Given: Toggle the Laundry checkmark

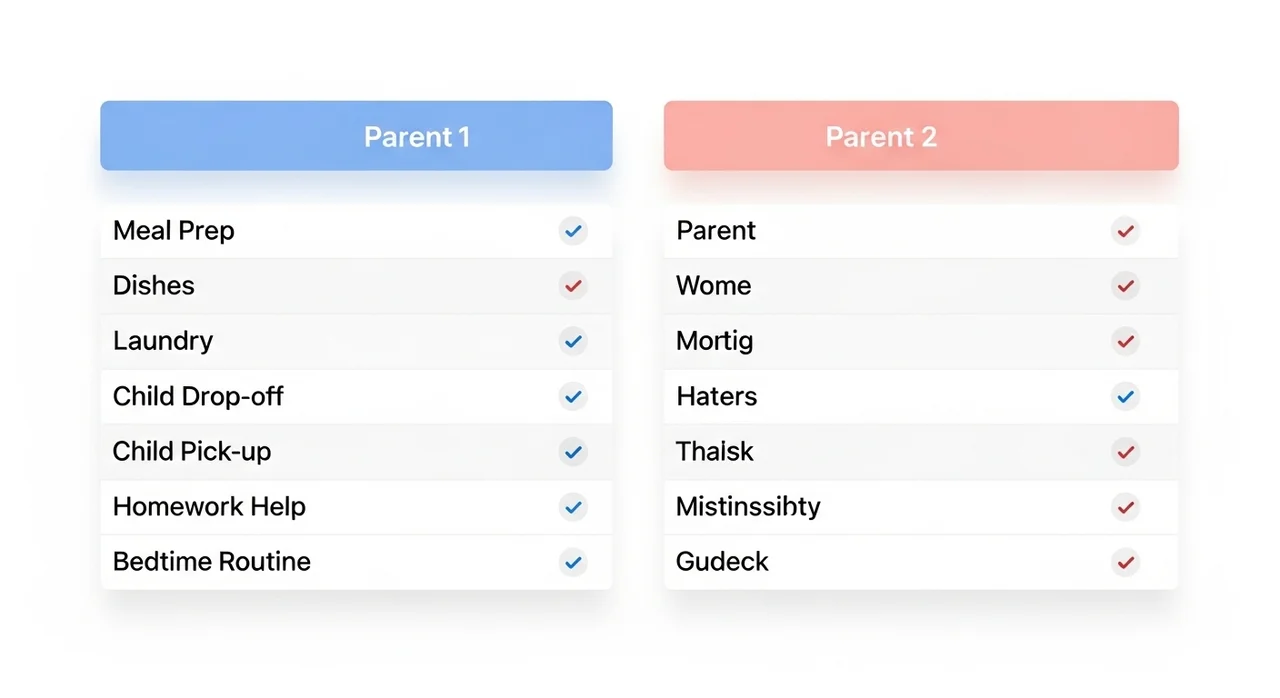Looking at the screenshot, I should click(573, 341).
